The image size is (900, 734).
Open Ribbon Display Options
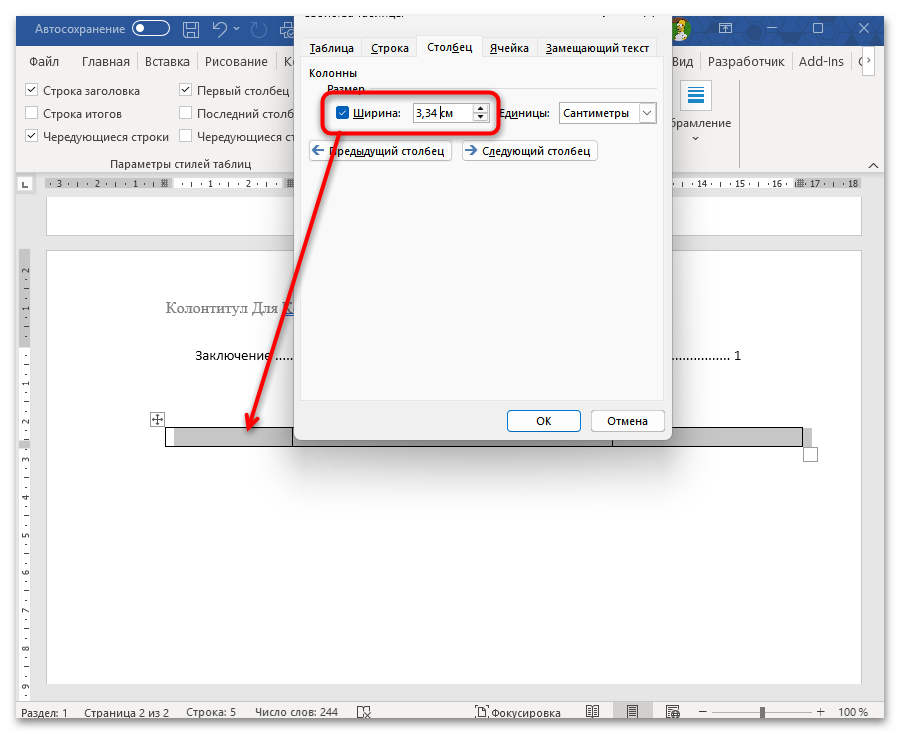(x=726, y=28)
